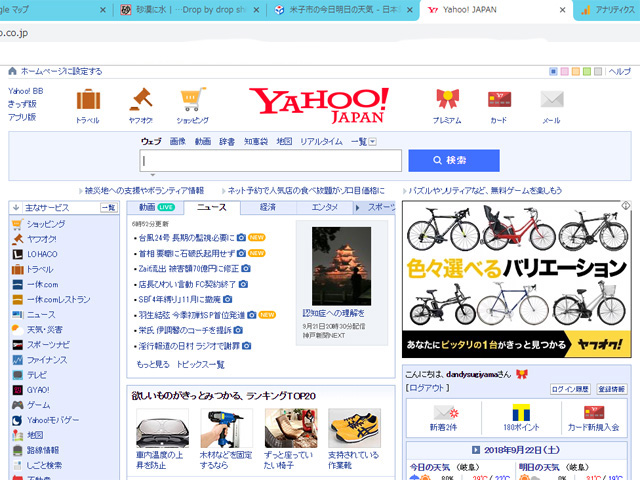640x480 pixels.
Task: Open スポーツナビ in the services sidebar
Action: pyautogui.click(x=48, y=345)
